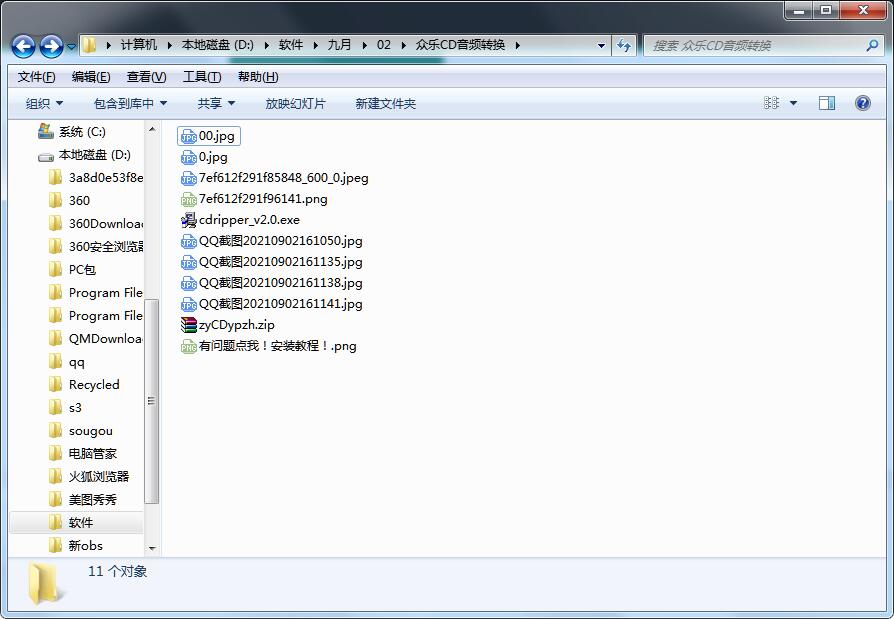Click the blue help icon
The height and width of the screenshot is (619, 894).
(x=863, y=103)
